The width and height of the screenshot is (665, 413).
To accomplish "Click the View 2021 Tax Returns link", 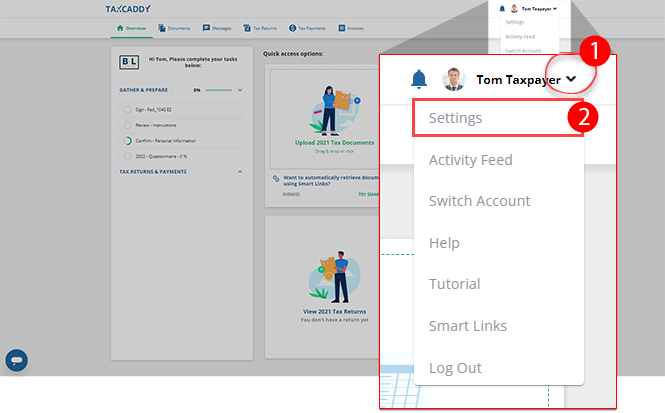I will point(334,312).
